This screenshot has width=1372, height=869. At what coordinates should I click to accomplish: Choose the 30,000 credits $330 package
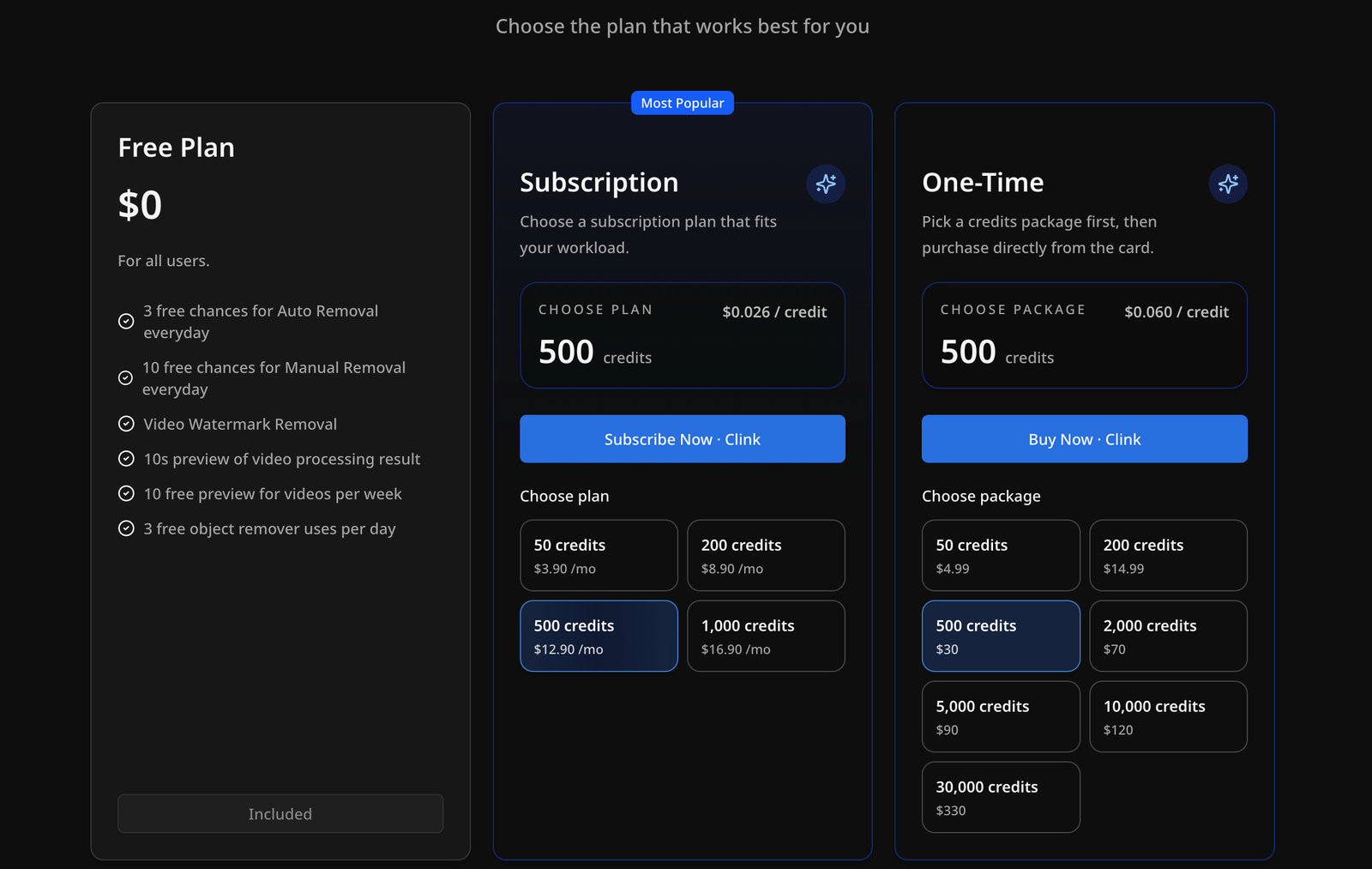(x=1001, y=797)
